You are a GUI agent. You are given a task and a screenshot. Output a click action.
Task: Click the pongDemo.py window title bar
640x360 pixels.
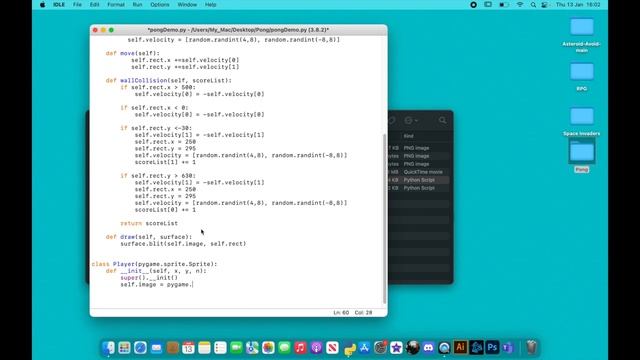(238, 30)
